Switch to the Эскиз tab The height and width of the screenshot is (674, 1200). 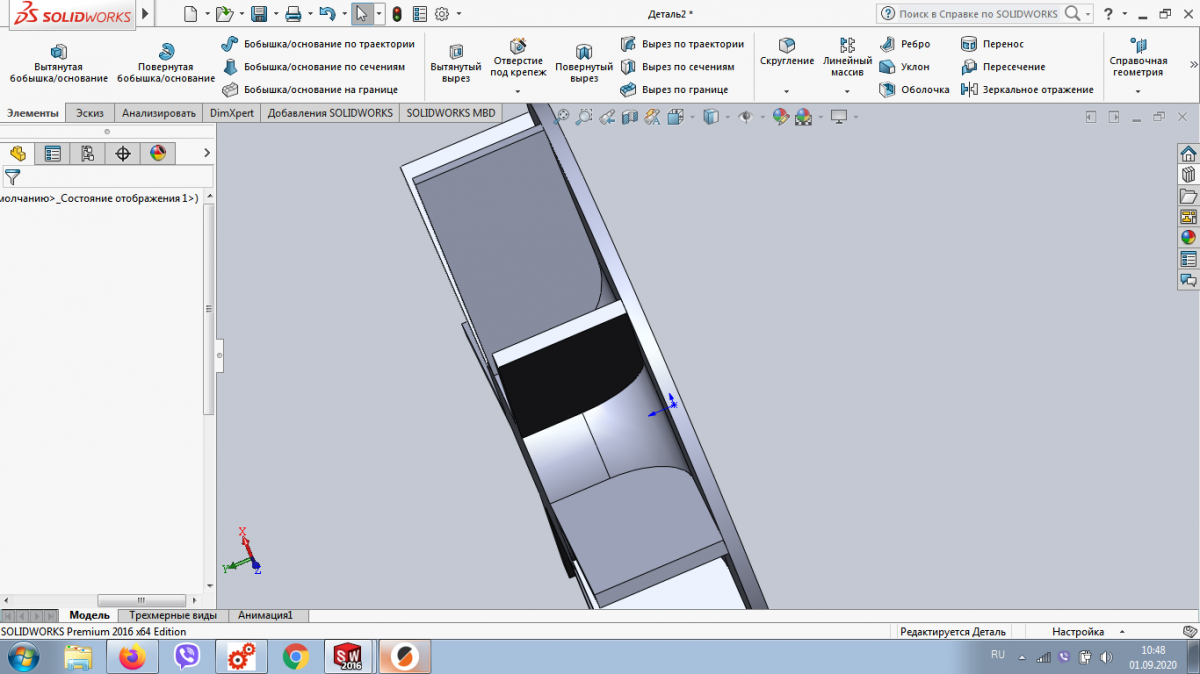point(90,113)
